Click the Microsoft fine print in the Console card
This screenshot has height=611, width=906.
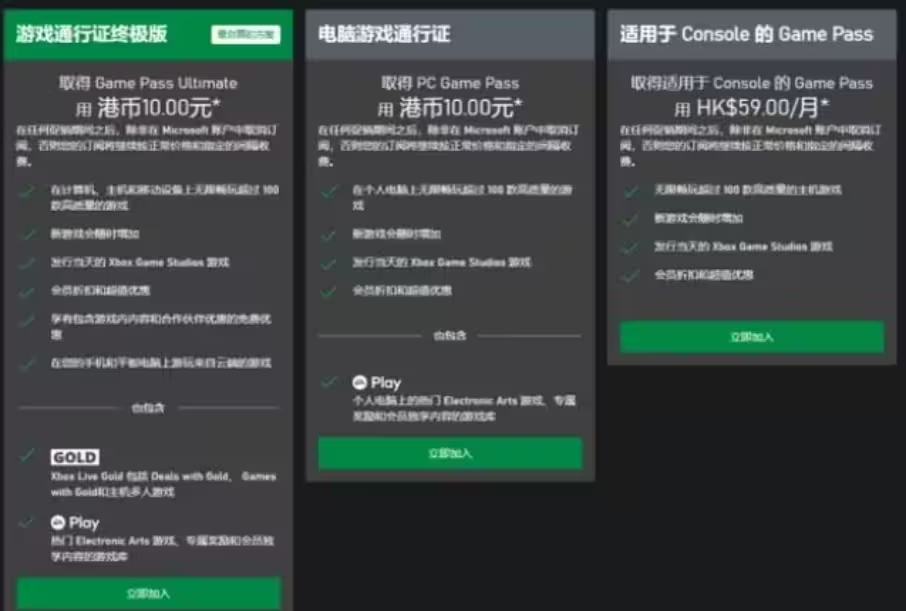tap(751, 145)
